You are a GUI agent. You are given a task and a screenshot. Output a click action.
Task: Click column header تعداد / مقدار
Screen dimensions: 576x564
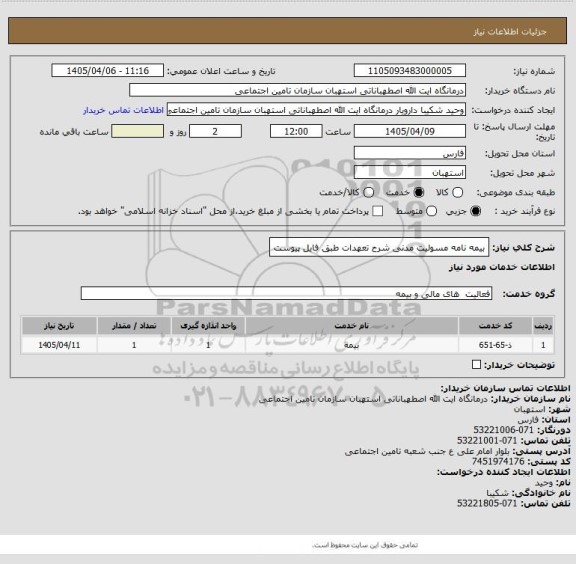click(134, 326)
